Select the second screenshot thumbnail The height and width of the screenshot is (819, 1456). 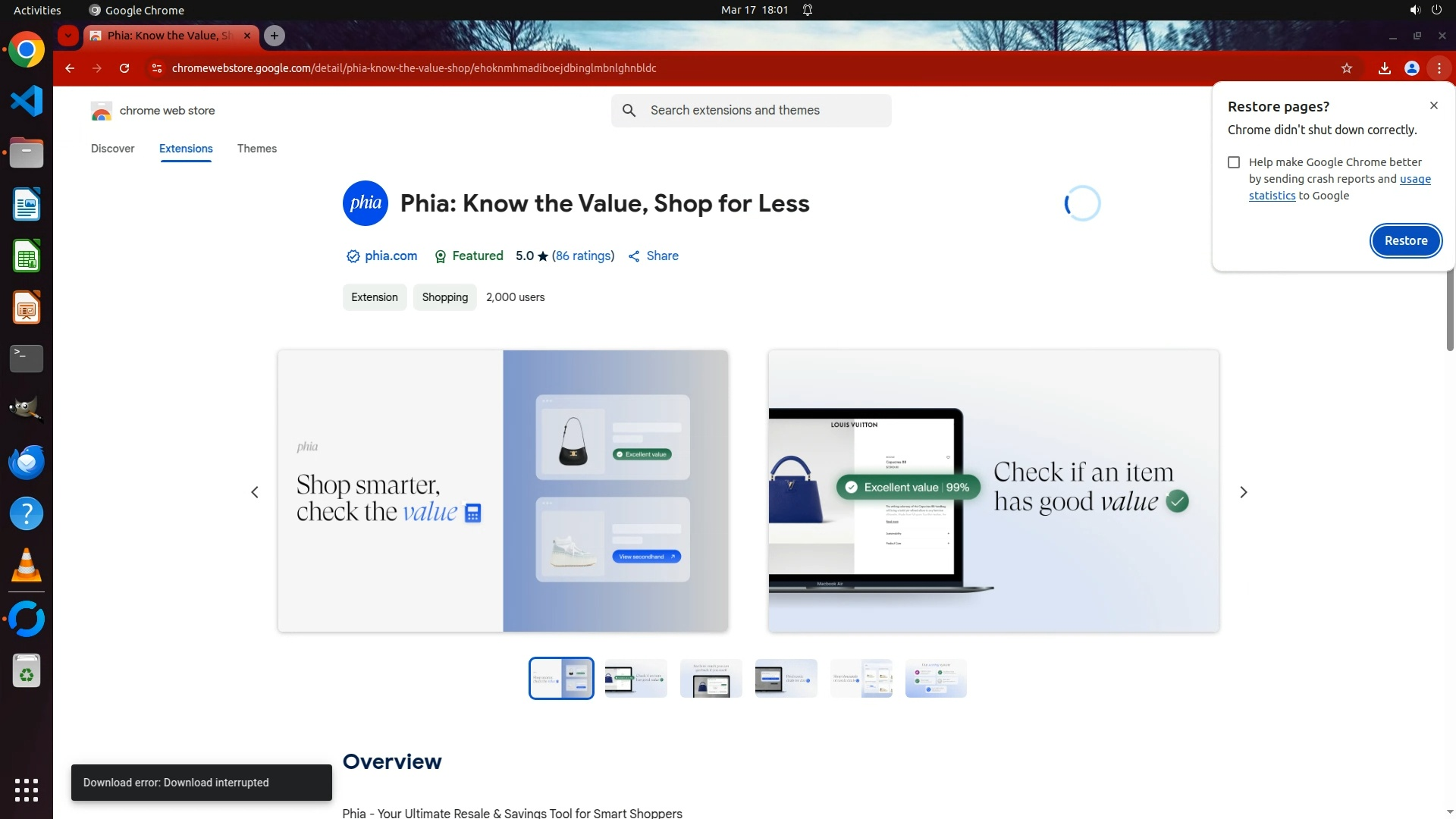[x=635, y=679]
